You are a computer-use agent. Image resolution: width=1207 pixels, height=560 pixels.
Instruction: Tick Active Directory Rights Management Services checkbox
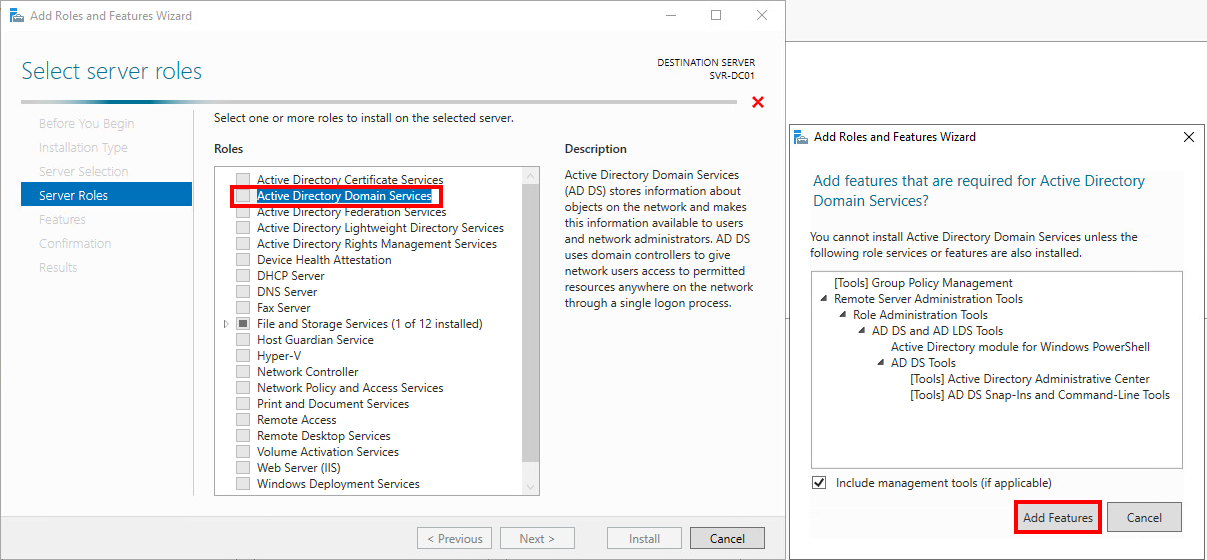[x=243, y=244]
